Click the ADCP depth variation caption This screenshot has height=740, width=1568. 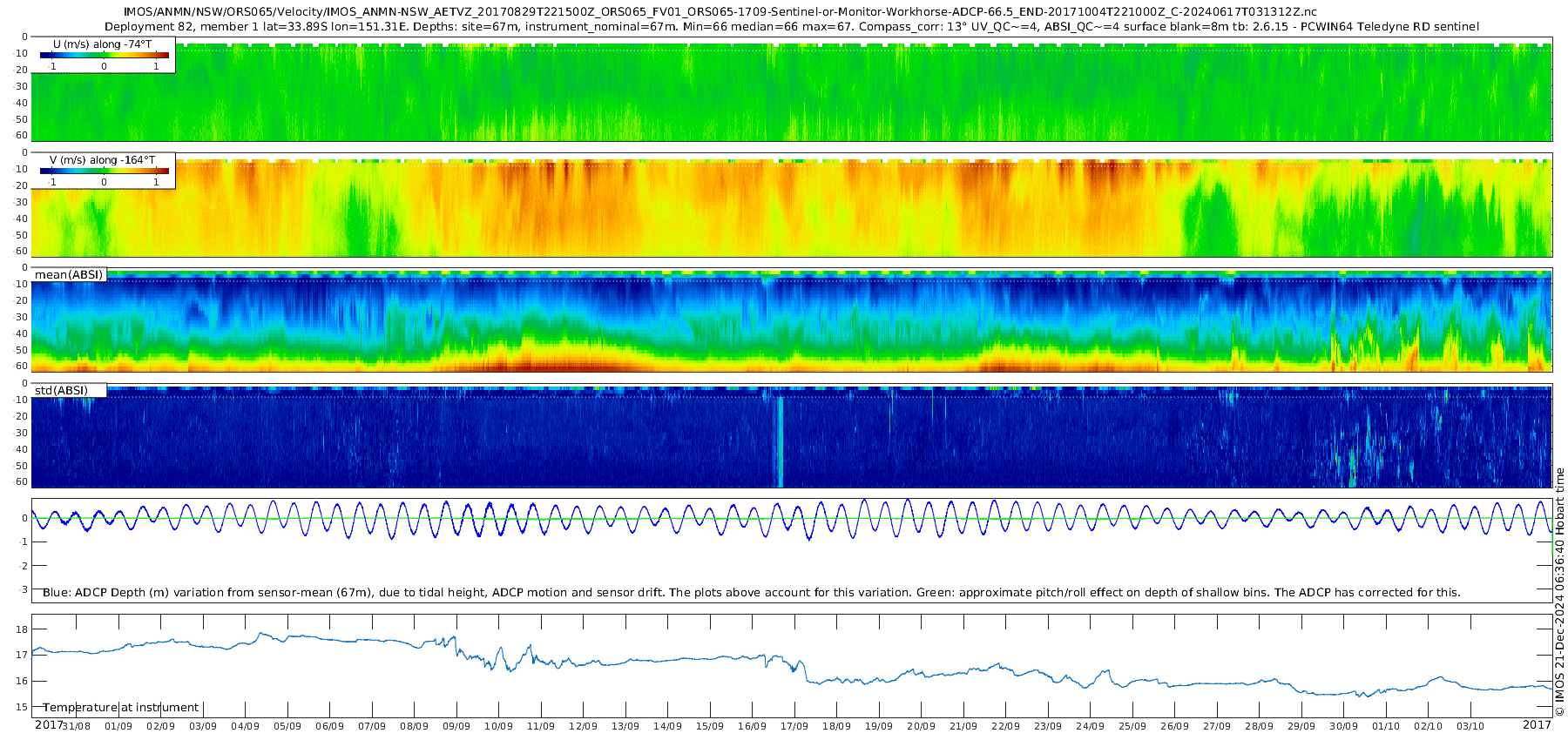point(751,592)
